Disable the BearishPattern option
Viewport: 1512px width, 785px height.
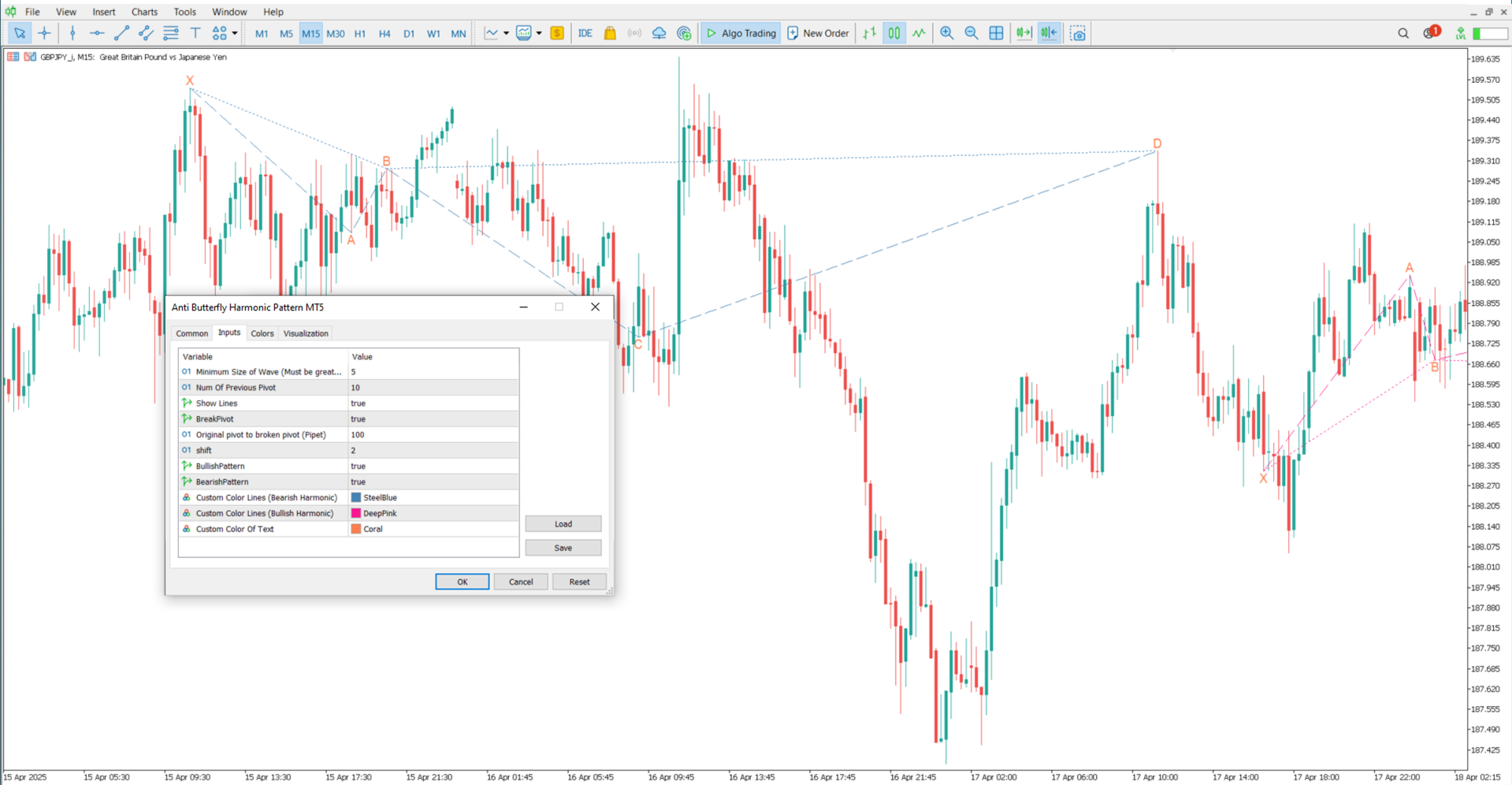coord(433,482)
